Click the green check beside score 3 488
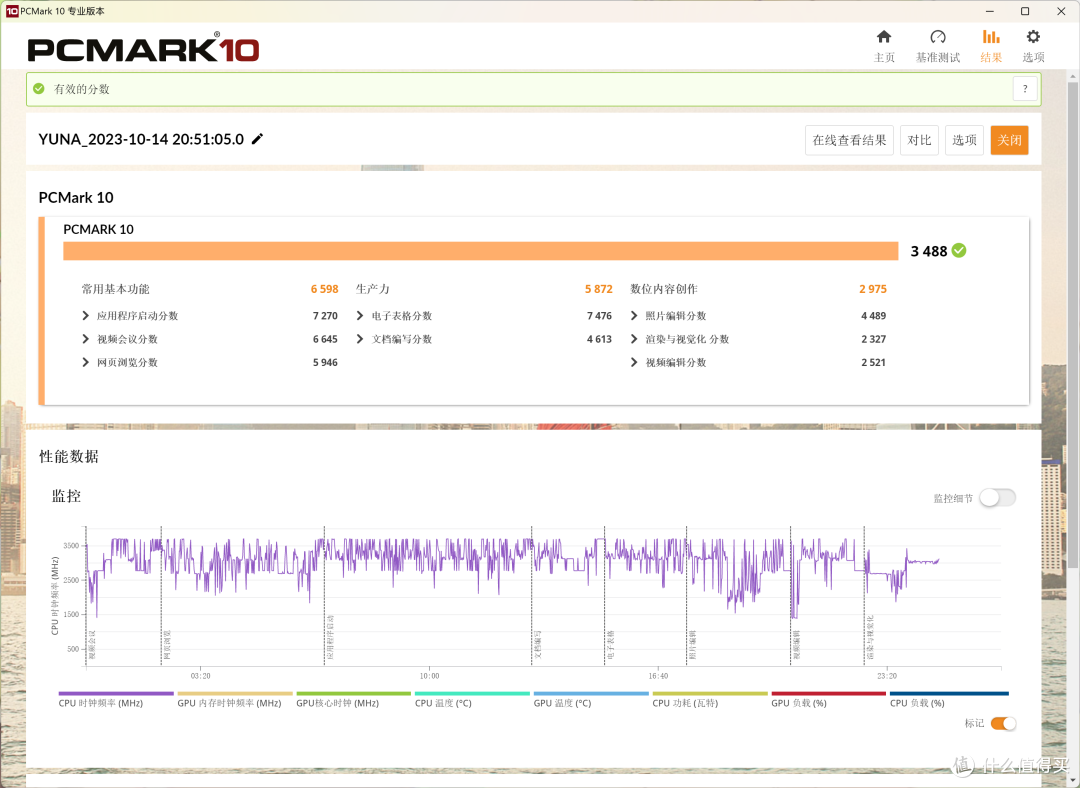This screenshot has width=1080, height=788. pos(959,251)
